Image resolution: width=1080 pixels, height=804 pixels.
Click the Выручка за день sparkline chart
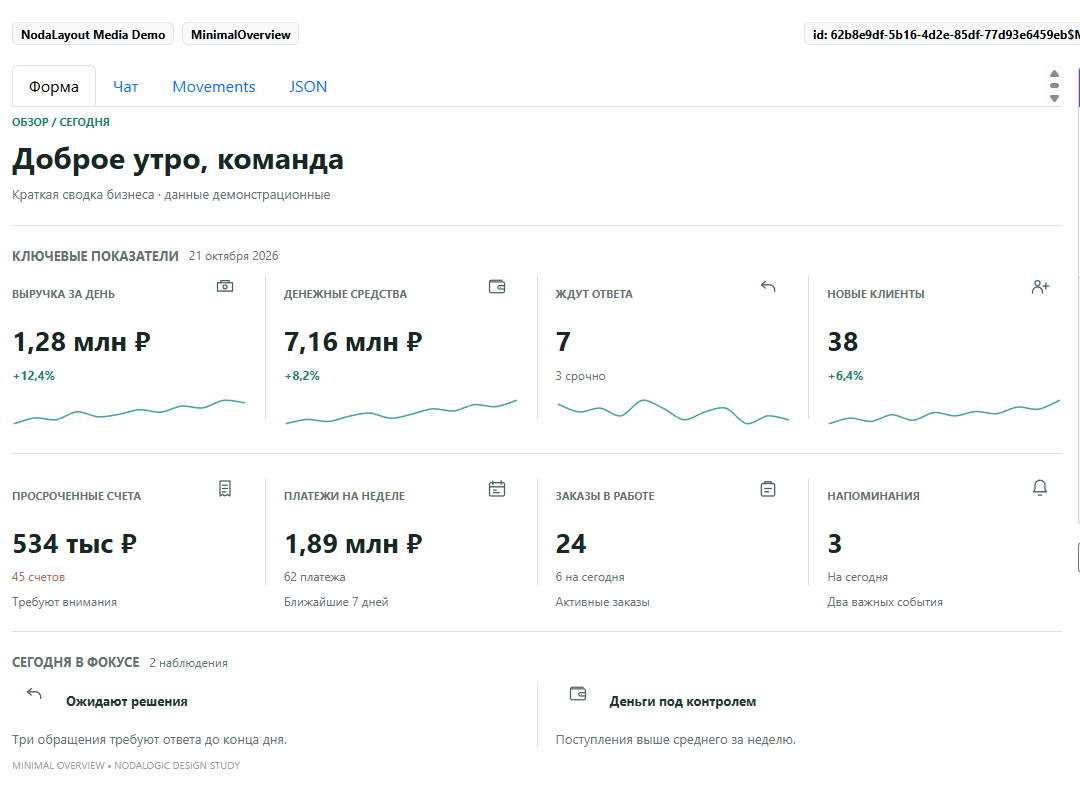(129, 411)
